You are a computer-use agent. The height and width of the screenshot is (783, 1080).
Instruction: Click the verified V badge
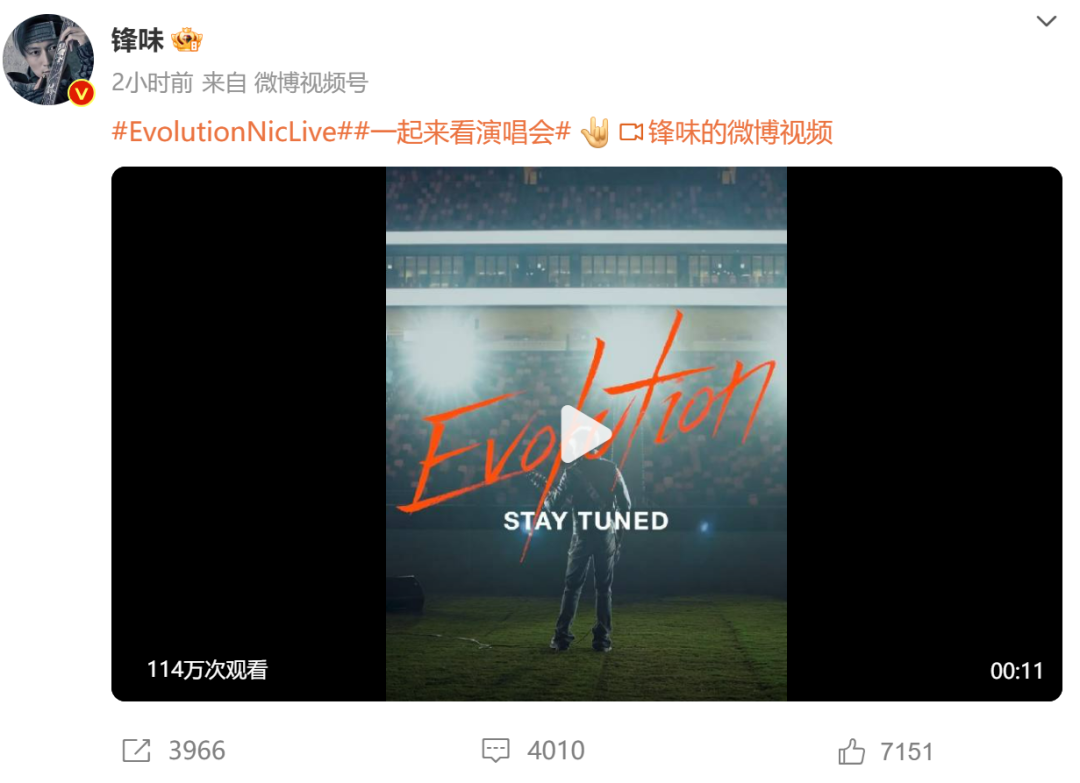coord(81,92)
